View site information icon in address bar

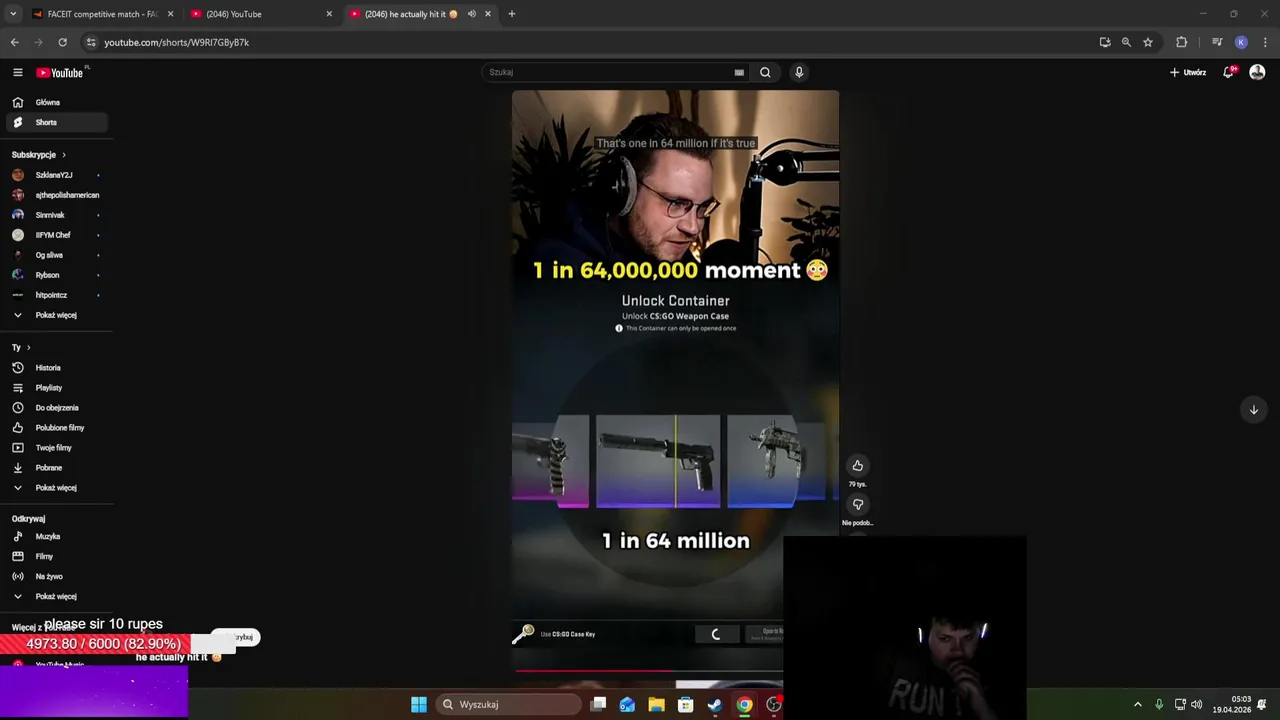pos(91,42)
